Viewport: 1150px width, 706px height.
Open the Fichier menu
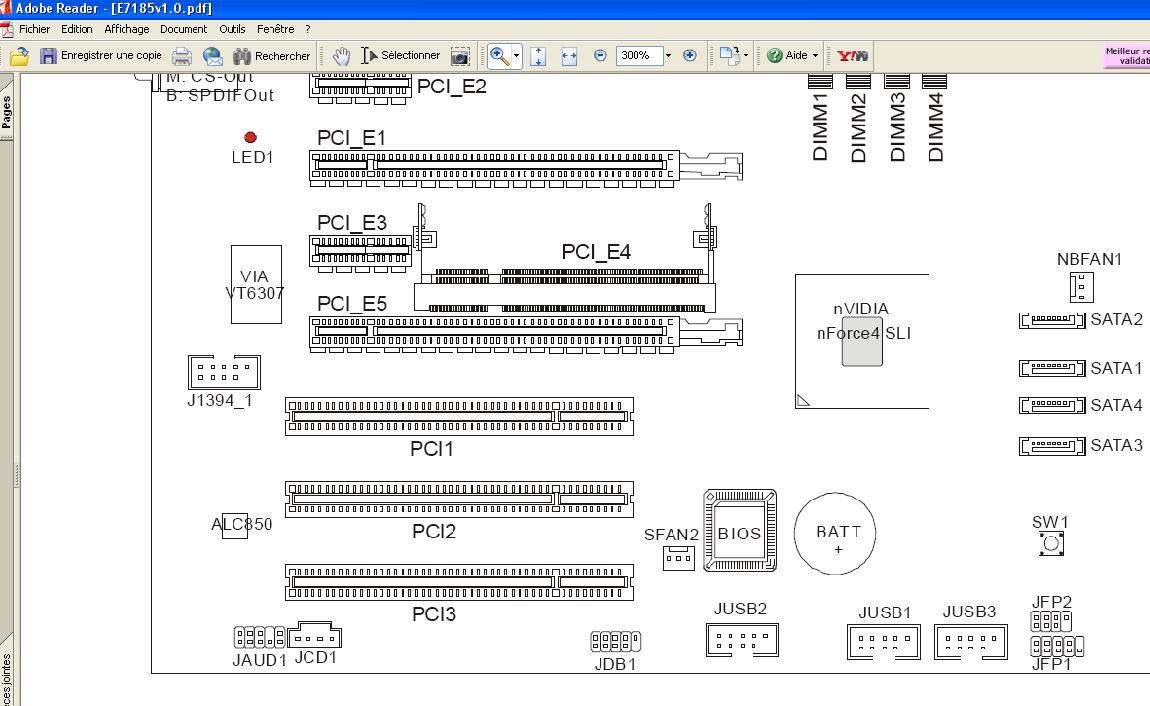(x=34, y=29)
